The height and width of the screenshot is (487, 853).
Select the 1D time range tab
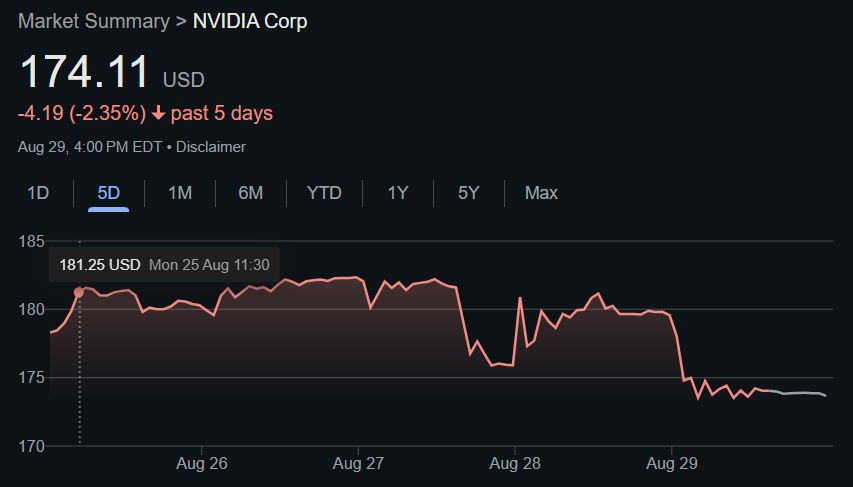click(38, 193)
